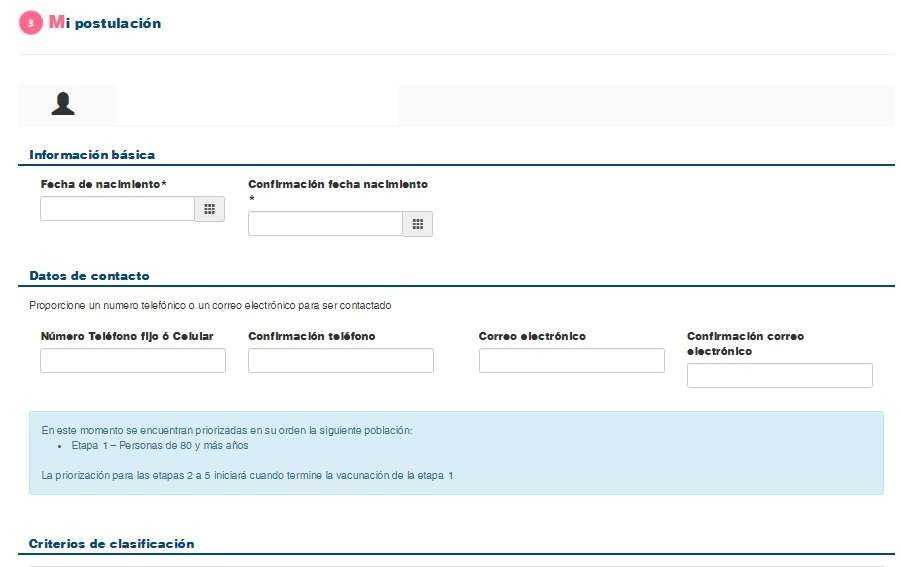Click the Información básica section title
This screenshot has width=901, height=567.
[92, 155]
